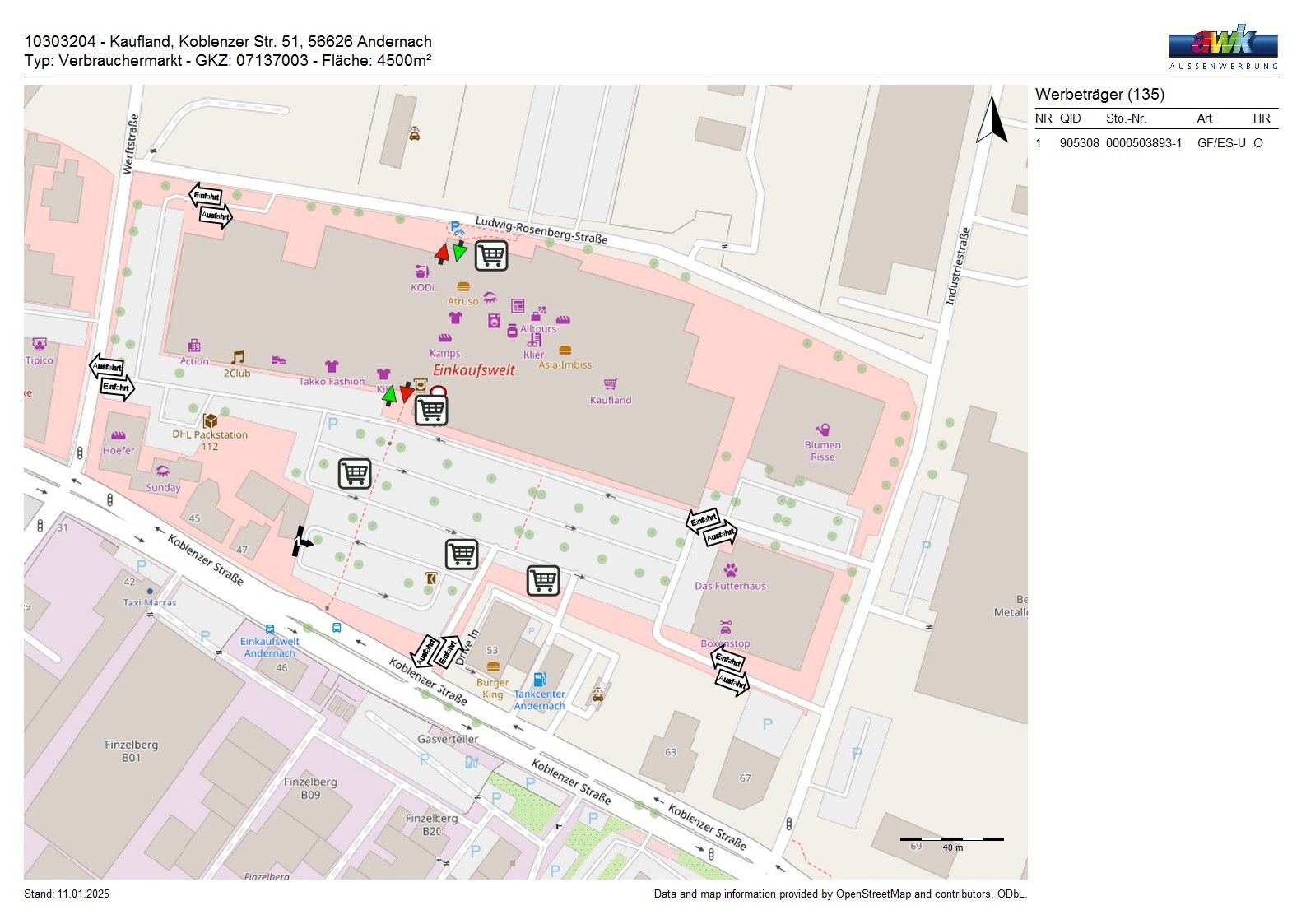Click shopping cart marker below Ludwig-Rosenberg-Straße label
This screenshot has width=1306, height=924.
(x=491, y=256)
